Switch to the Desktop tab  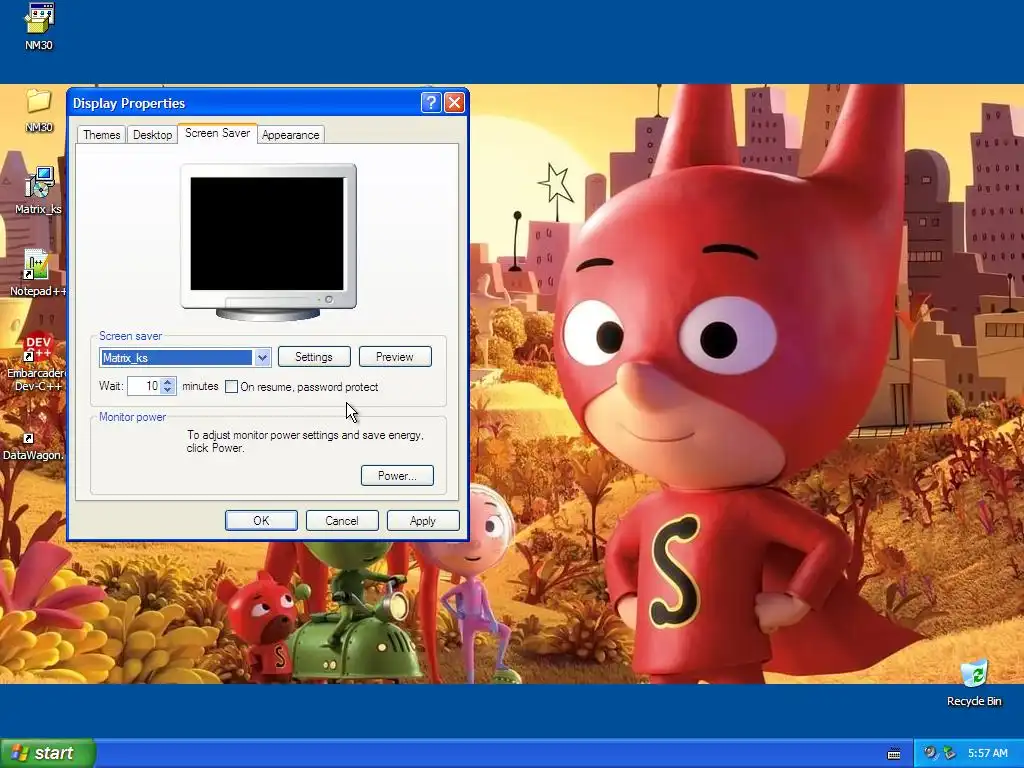152,135
